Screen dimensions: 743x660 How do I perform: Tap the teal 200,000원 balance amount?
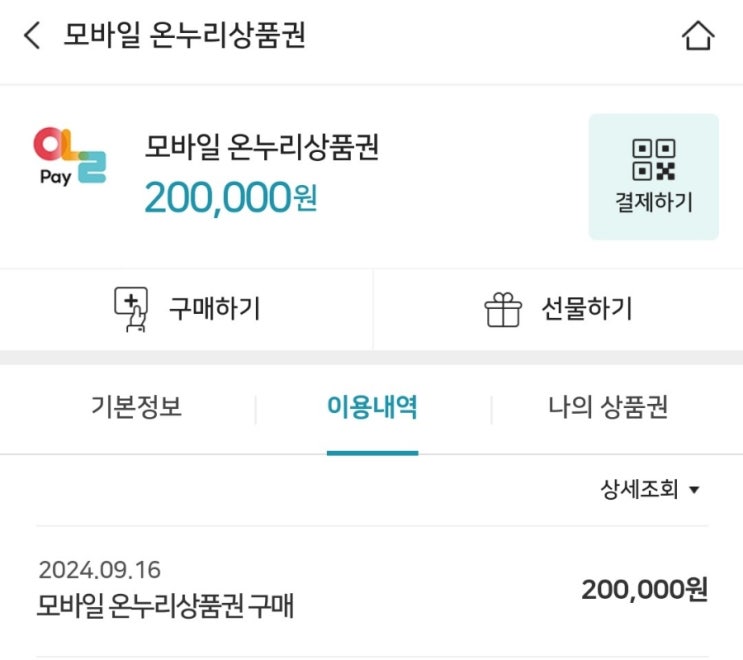point(231,198)
